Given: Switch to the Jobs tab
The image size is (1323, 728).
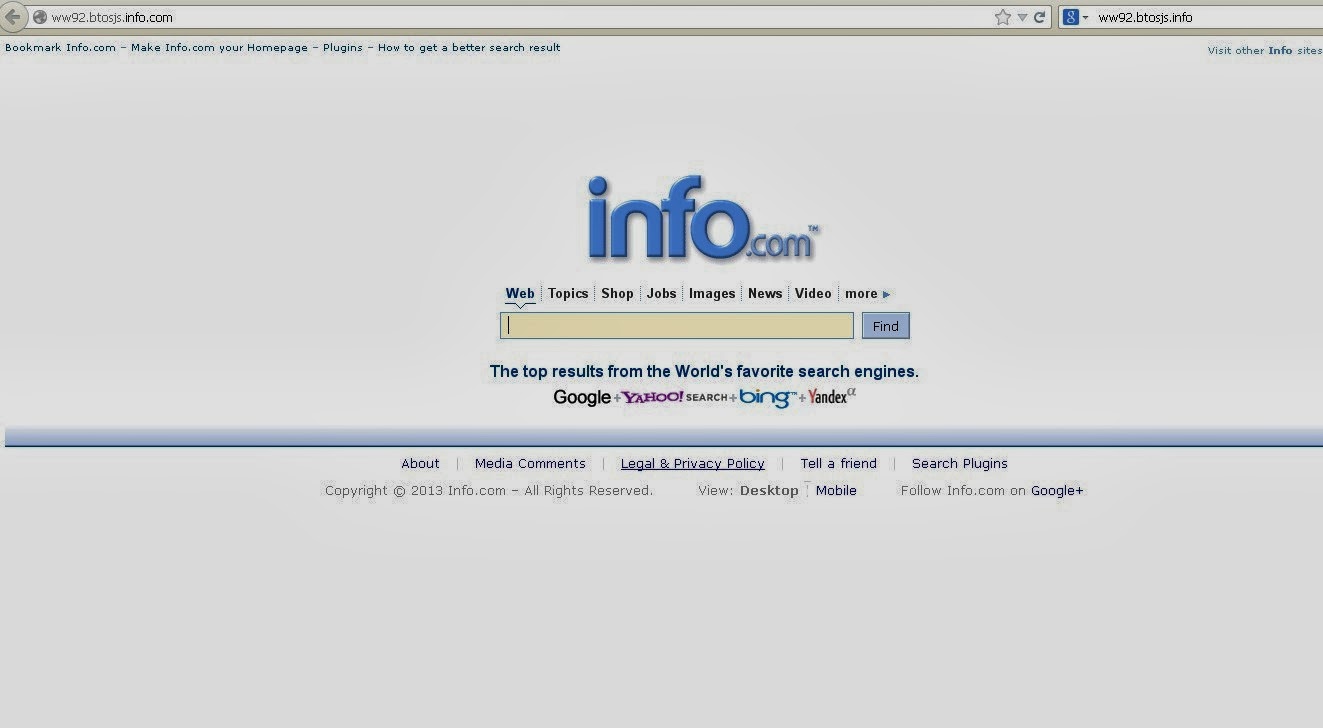Looking at the screenshot, I should coord(662,293).
